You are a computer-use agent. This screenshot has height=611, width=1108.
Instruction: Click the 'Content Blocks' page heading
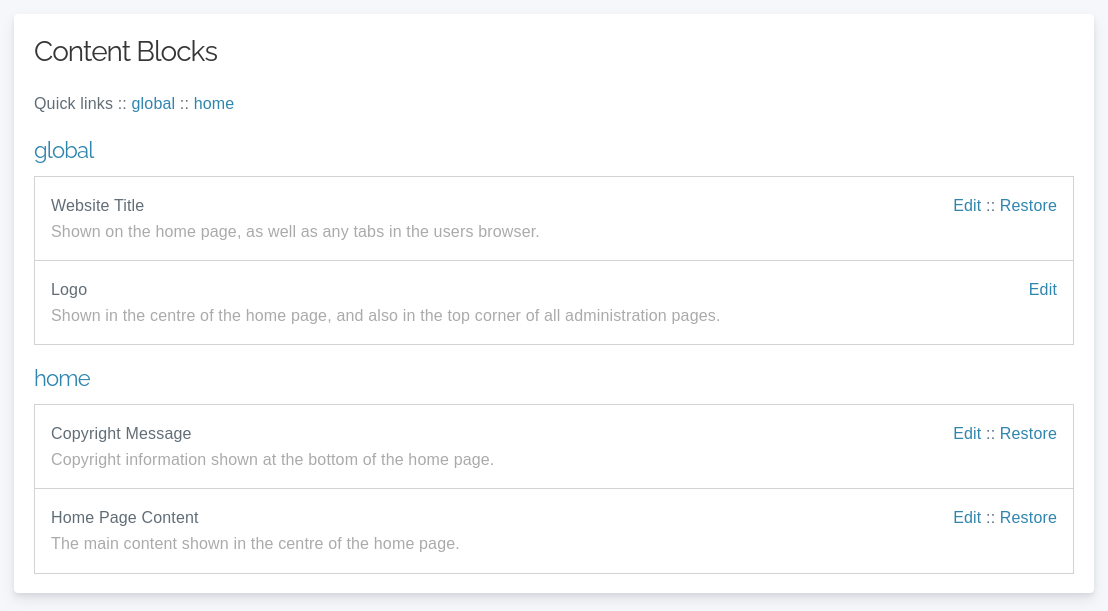pos(125,52)
